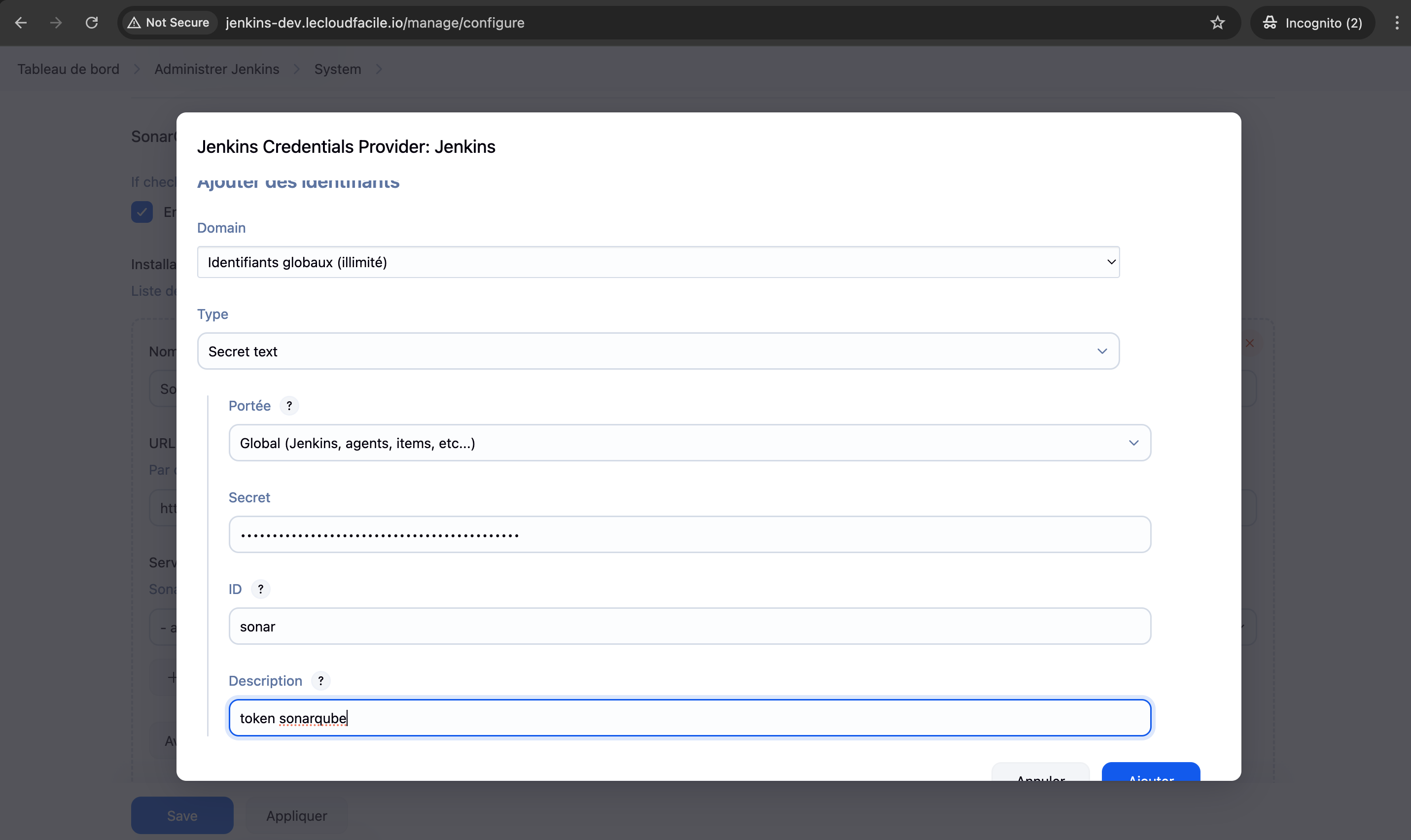Screen dimensions: 1411x840
Task: Click the Not Secure warning badge
Action: 169,23
